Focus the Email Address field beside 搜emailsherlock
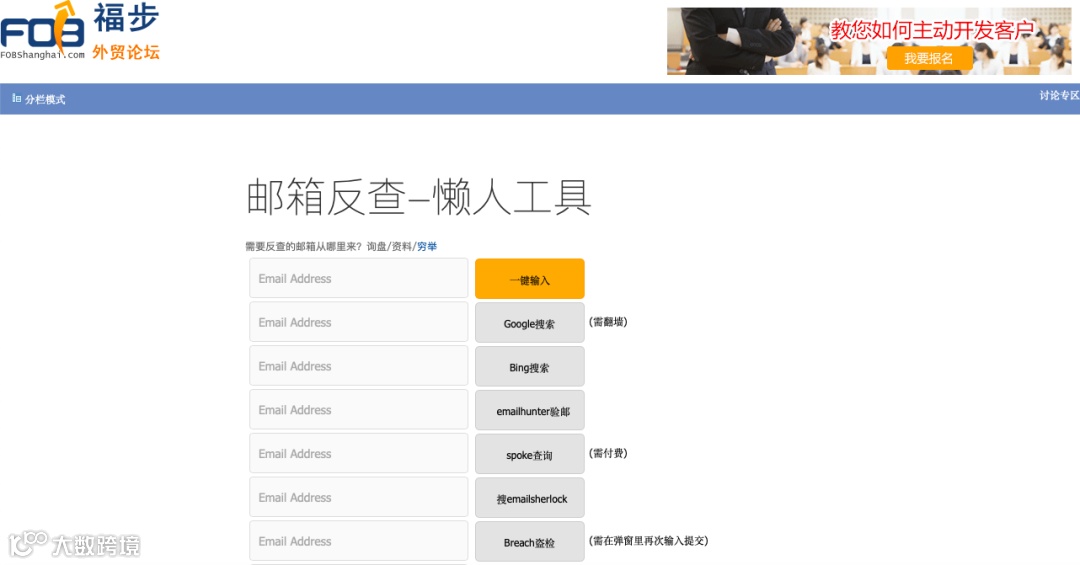Viewport: 1080px width, 565px height. pyautogui.click(x=359, y=497)
